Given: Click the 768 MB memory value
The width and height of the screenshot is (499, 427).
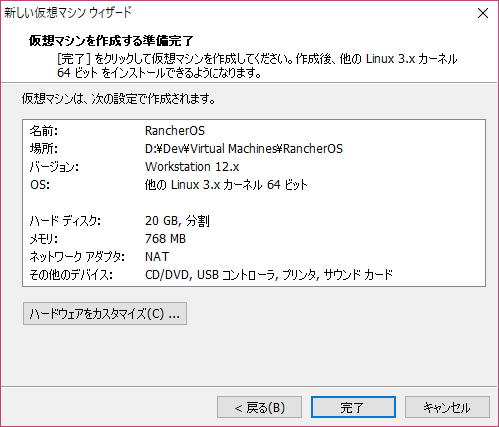Looking at the screenshot, I should pos(165,239).
